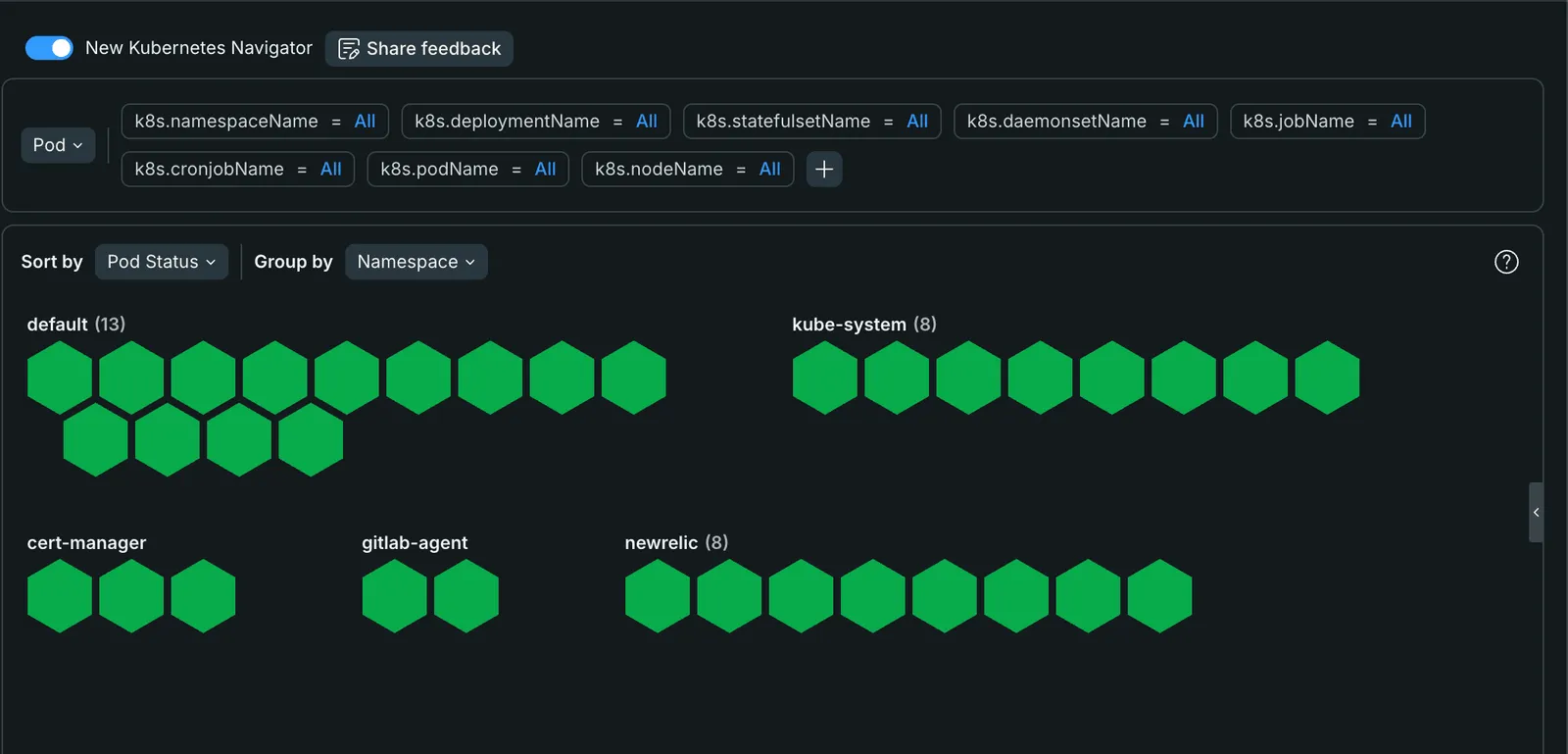The image size is (1568, 754).
Task: Select second pod hexagon in gitlab-agent
Action: [x=466, y=596]
